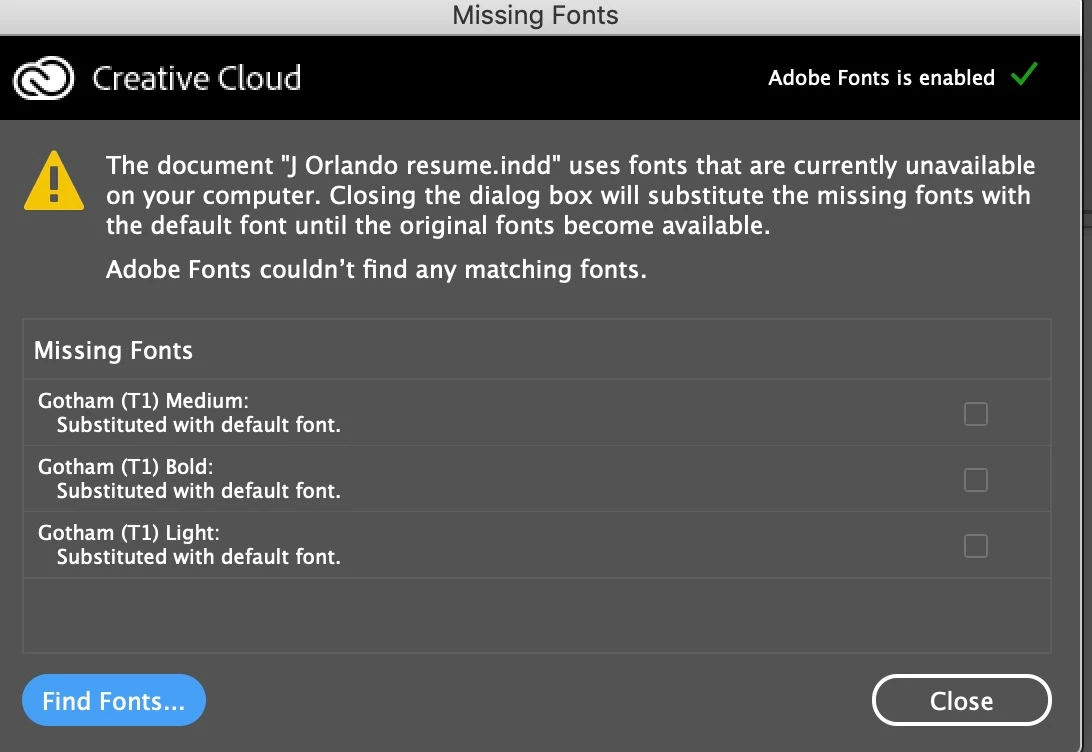Click the 'Adobe Fonts is enabled' status text
This screenshot has height=752, width=1092.
pyautogui.click(x=881, y=77)
